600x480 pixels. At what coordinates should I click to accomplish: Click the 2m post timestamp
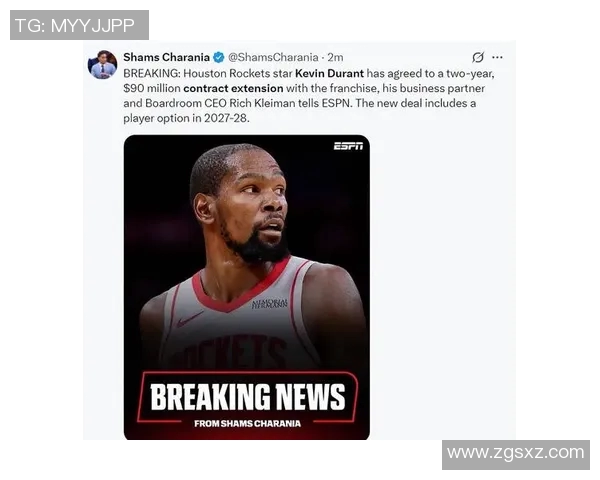pos(335,57)
